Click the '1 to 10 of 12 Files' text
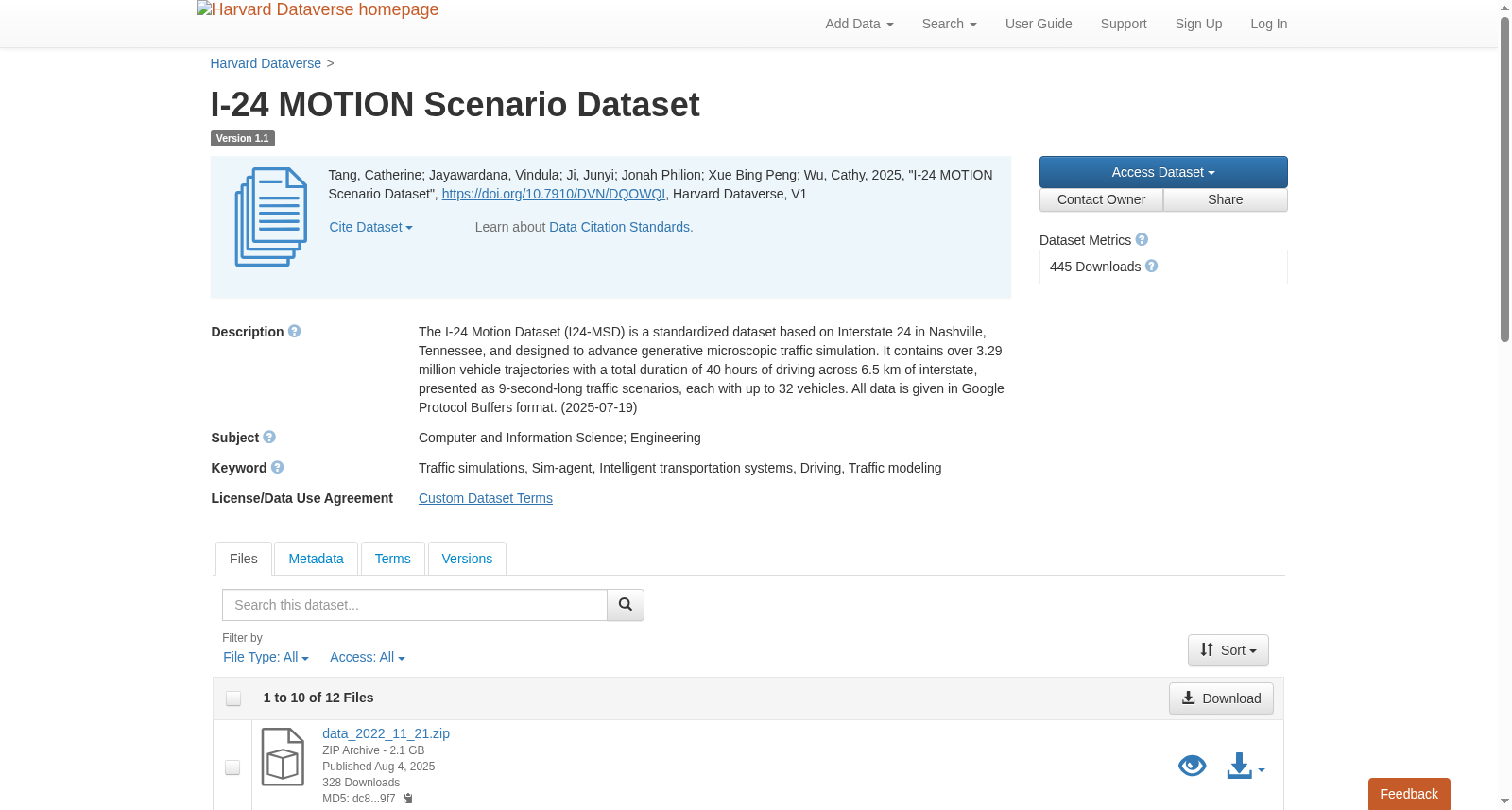 [318, 698]
